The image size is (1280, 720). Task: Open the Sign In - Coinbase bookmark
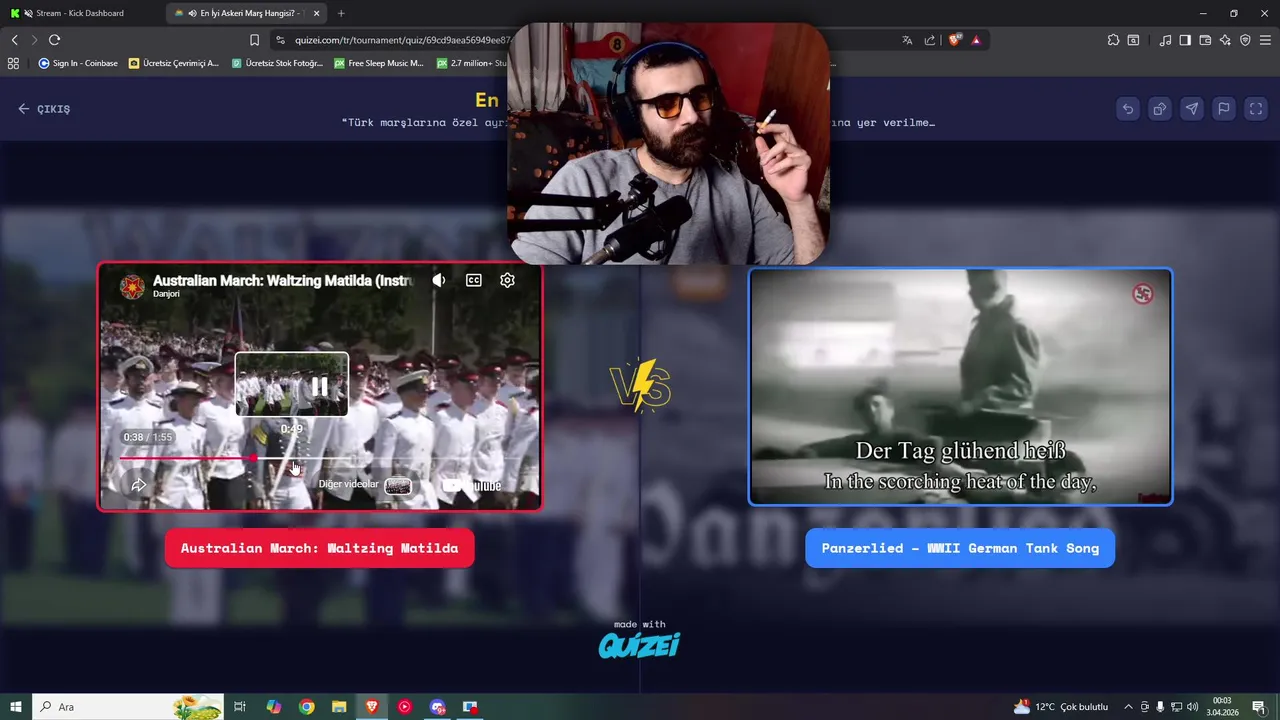click(78, 63)
